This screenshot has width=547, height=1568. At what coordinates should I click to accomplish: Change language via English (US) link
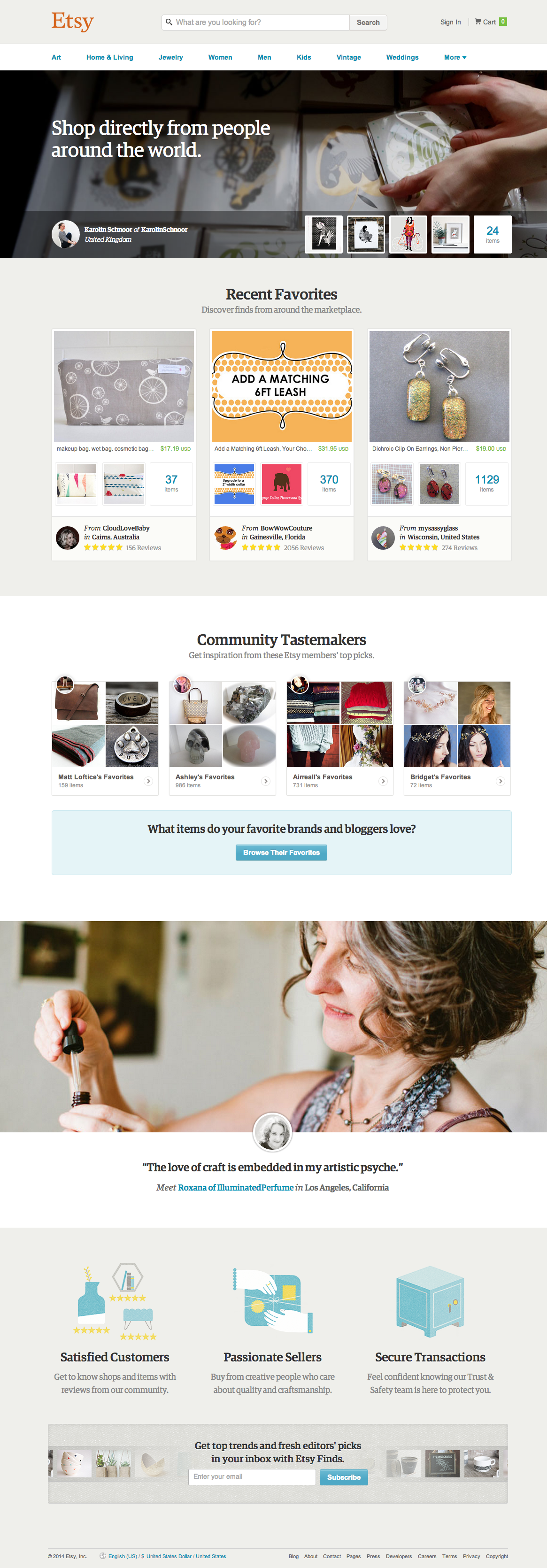tap(122, 1556)
